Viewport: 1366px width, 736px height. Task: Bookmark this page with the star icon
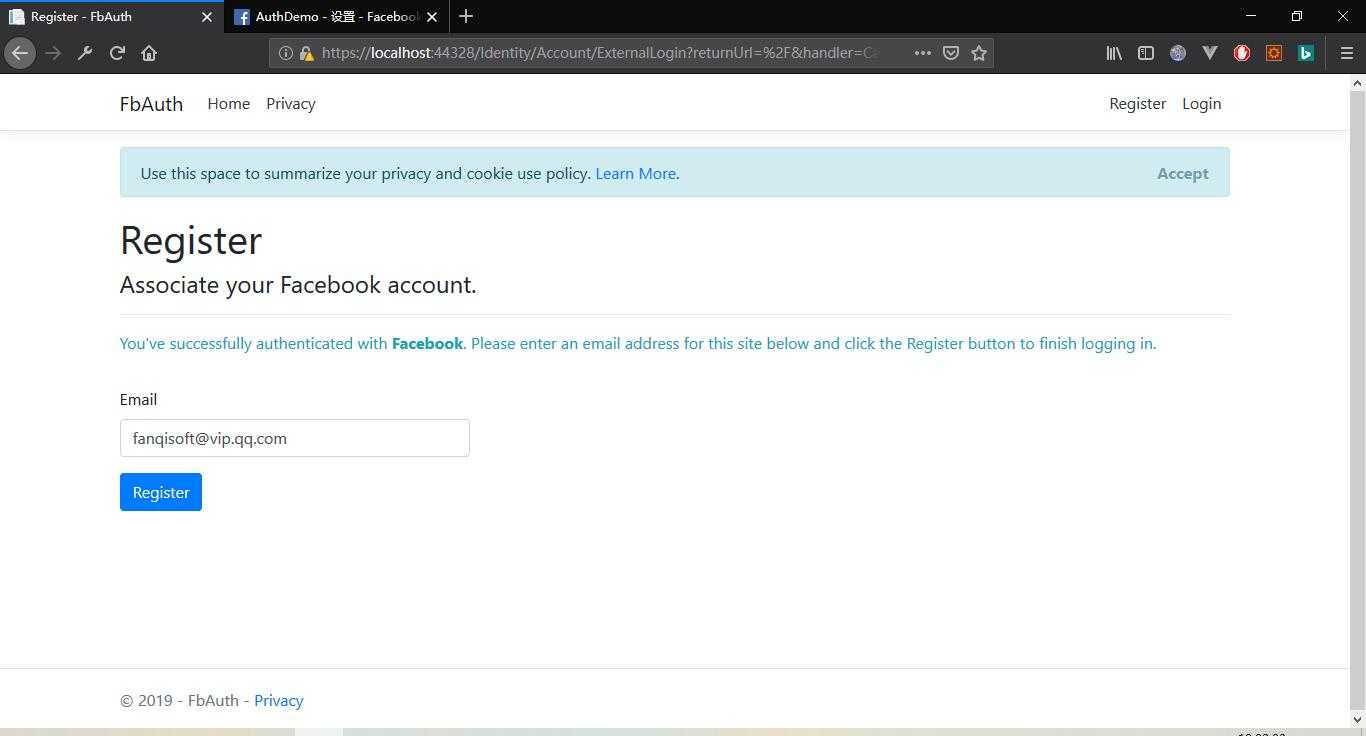tap(979, 53)
